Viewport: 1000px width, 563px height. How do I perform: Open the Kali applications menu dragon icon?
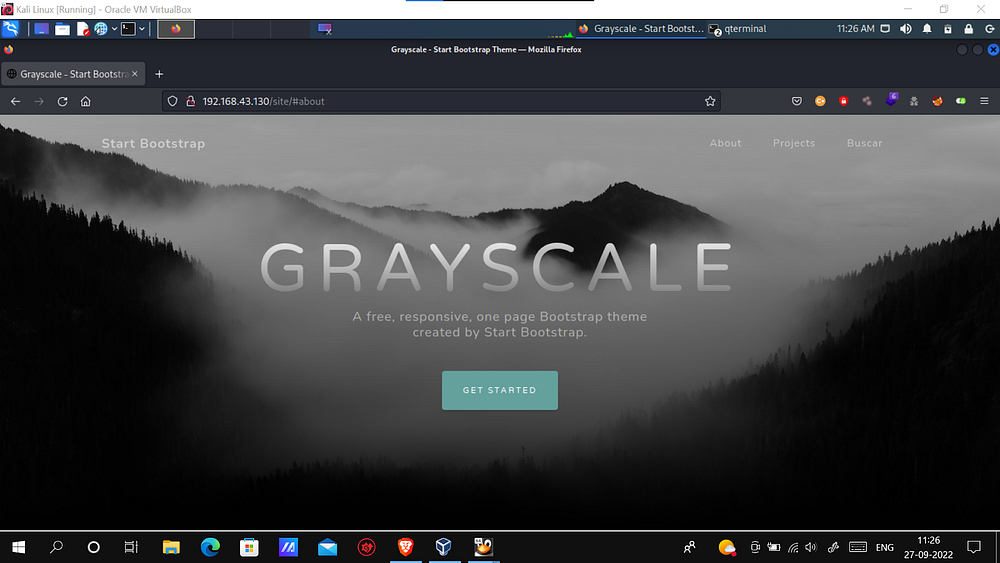click(11, 29)
